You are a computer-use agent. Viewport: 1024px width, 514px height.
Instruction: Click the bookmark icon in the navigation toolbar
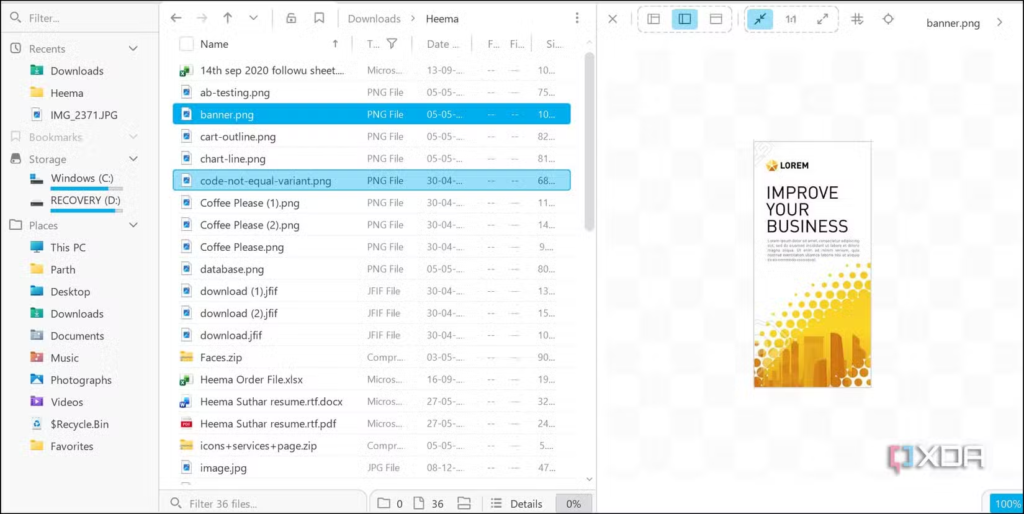coord(319,18)
